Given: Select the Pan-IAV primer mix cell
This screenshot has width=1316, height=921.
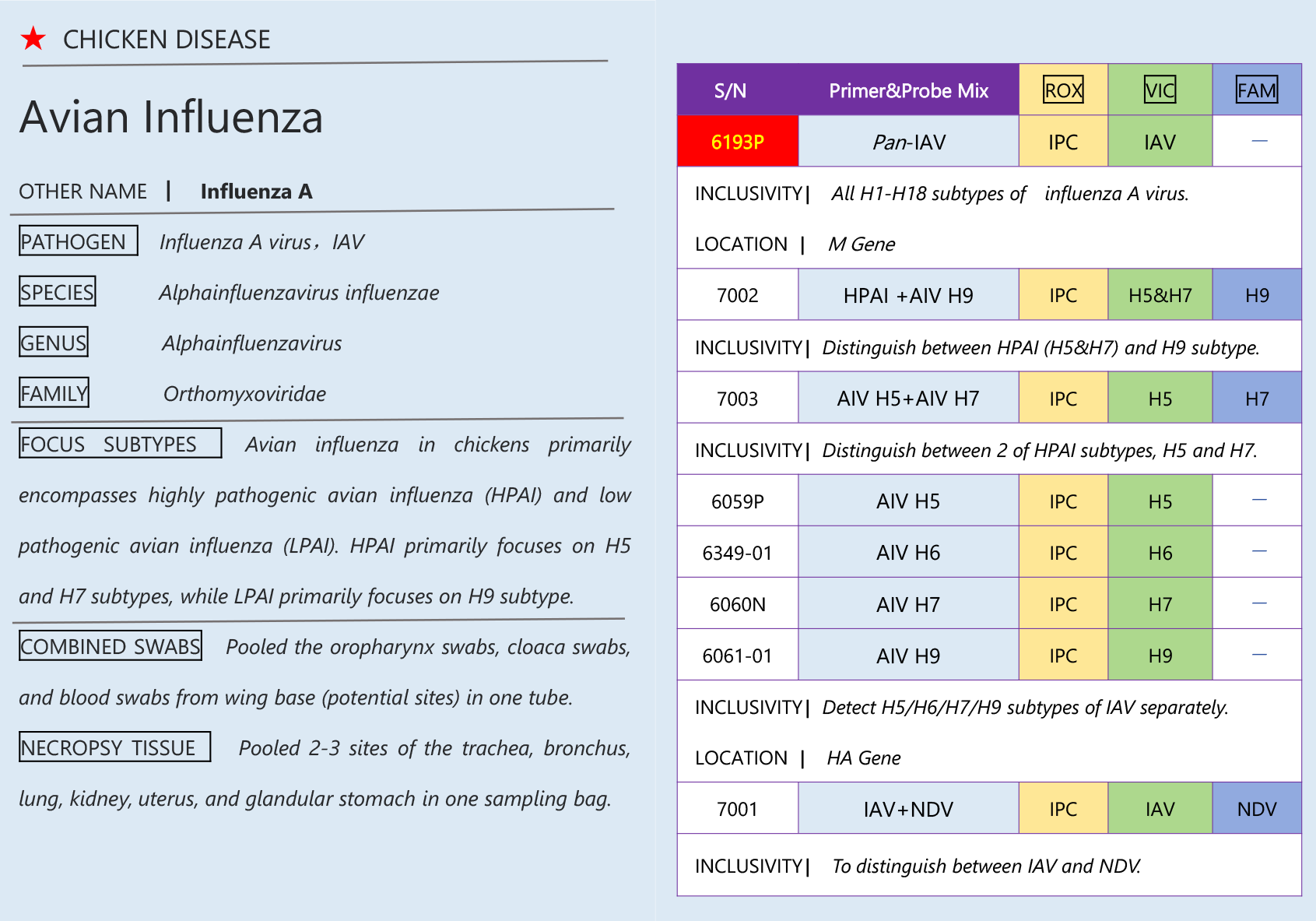Looking at the screenshot, I should 908,142.
